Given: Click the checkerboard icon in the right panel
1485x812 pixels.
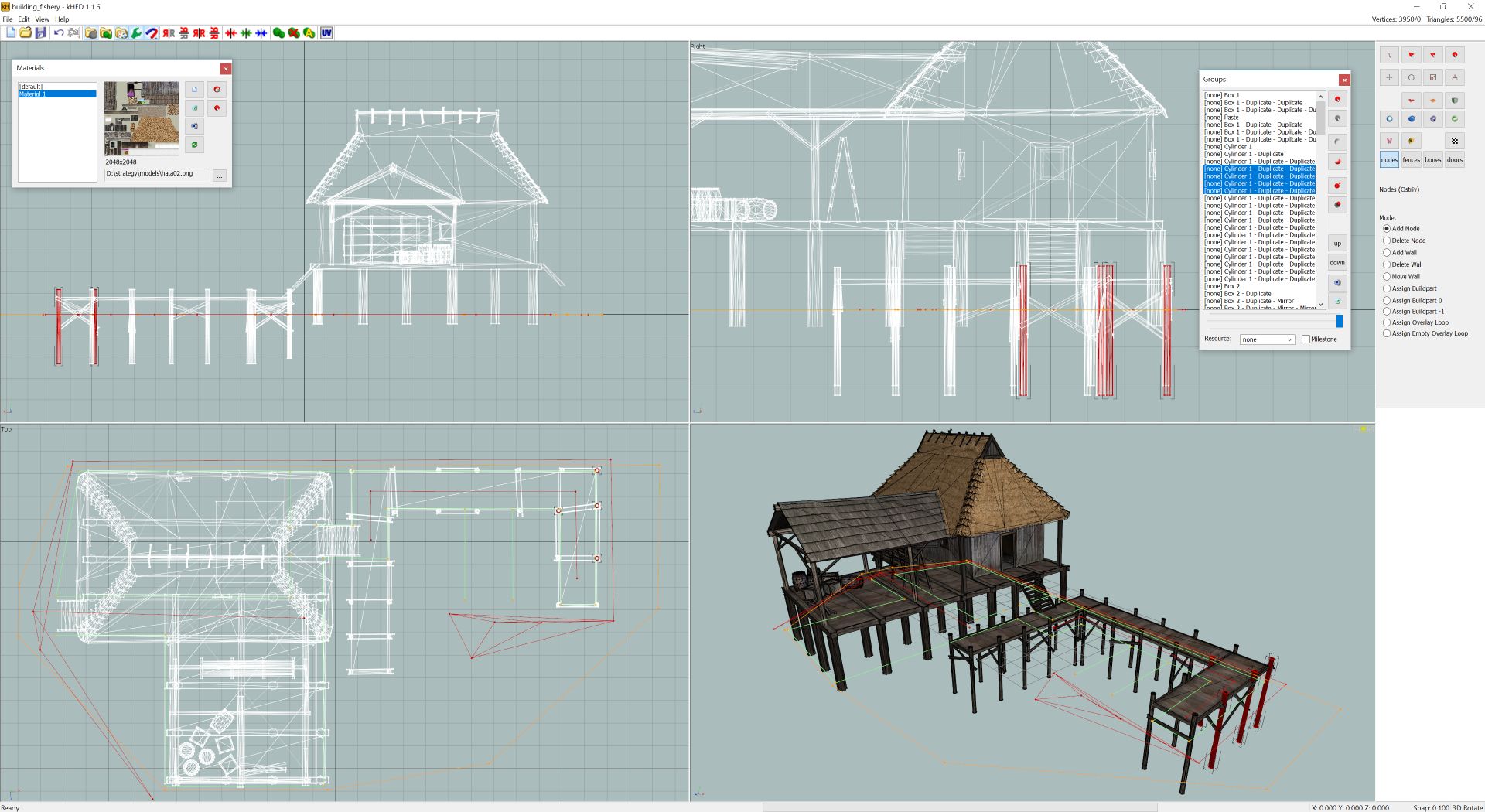Looking at the screenshot, I should point(1455,141).
